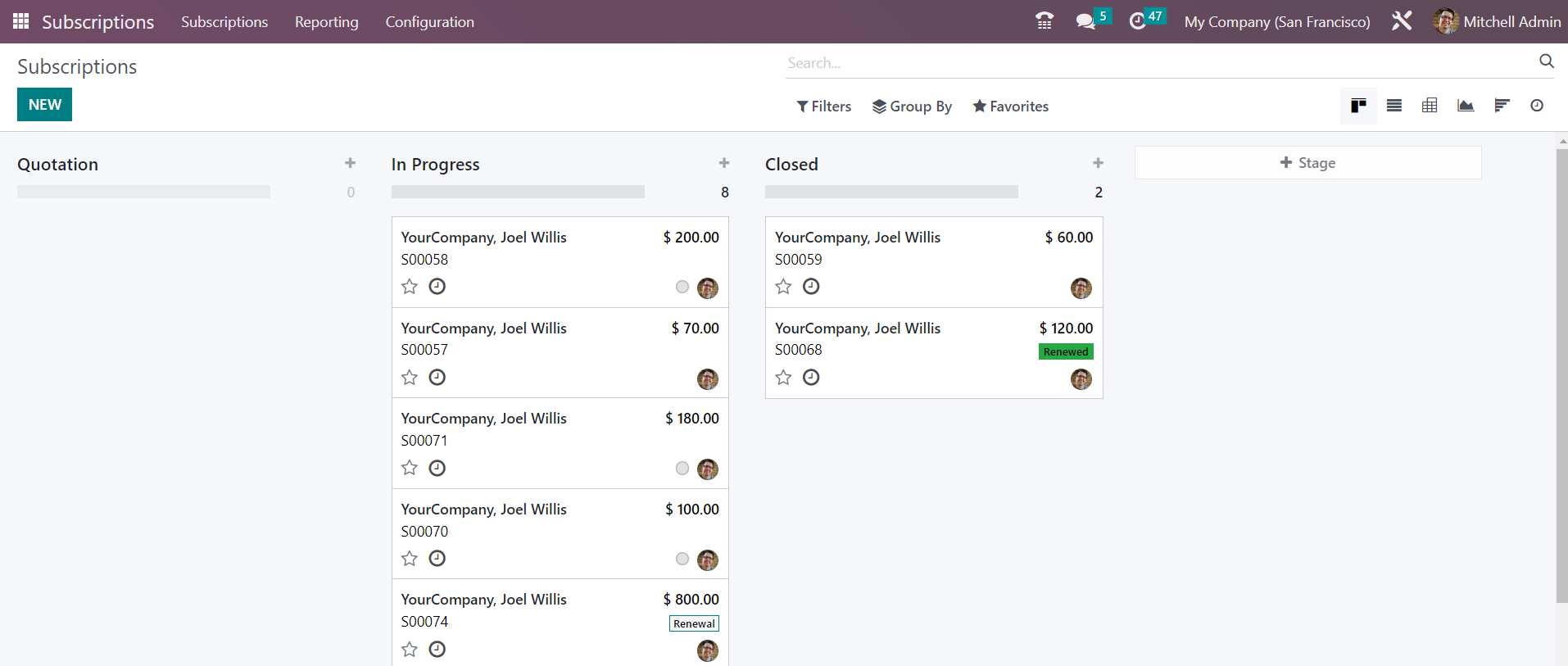Switch to the Pivot view
This screenshot has width=1568, height=666.
click(x=1430, y=106)
